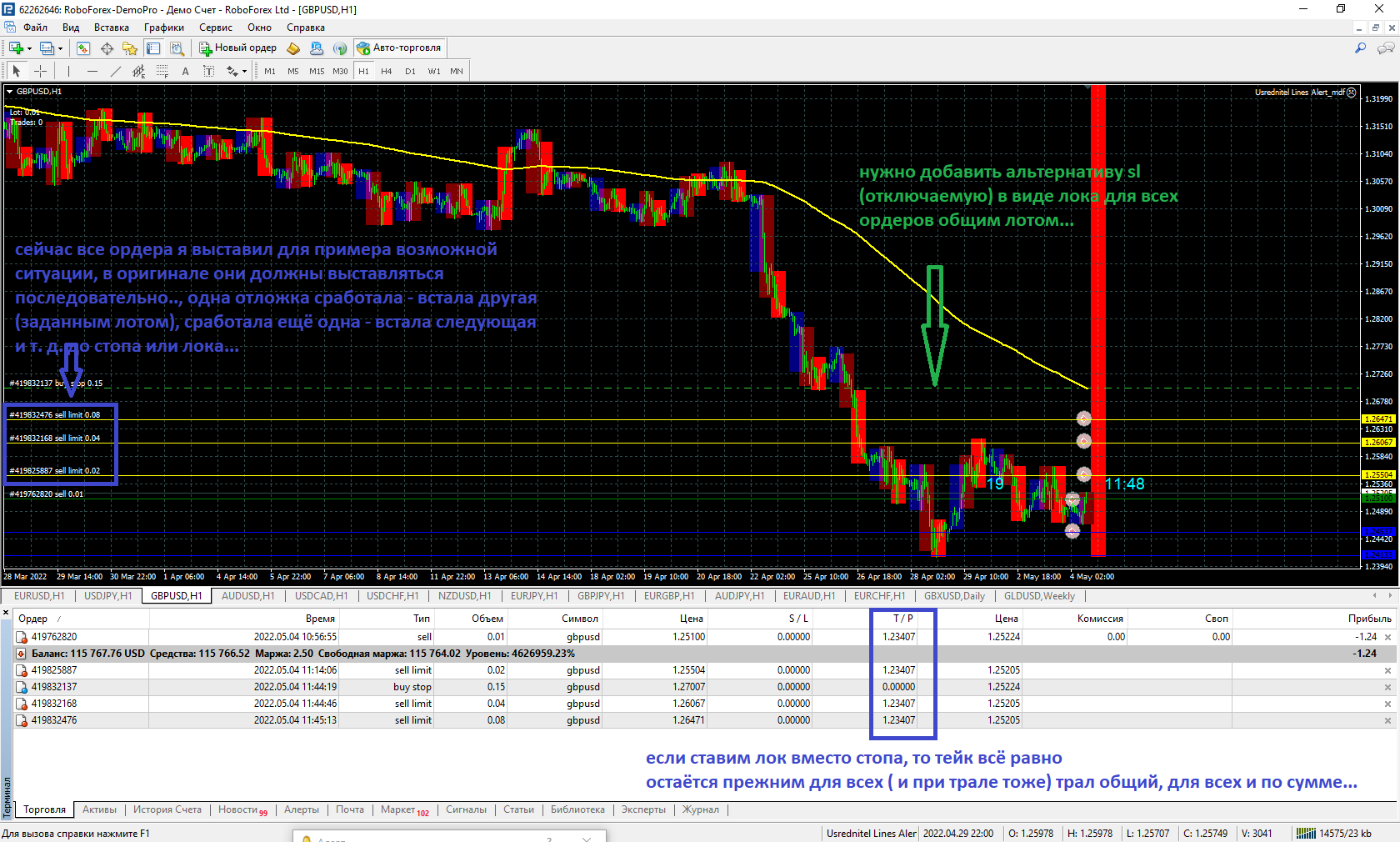Expand the profiles dropdown arrow
1400x842 pixels.
[x=60, y=48]
